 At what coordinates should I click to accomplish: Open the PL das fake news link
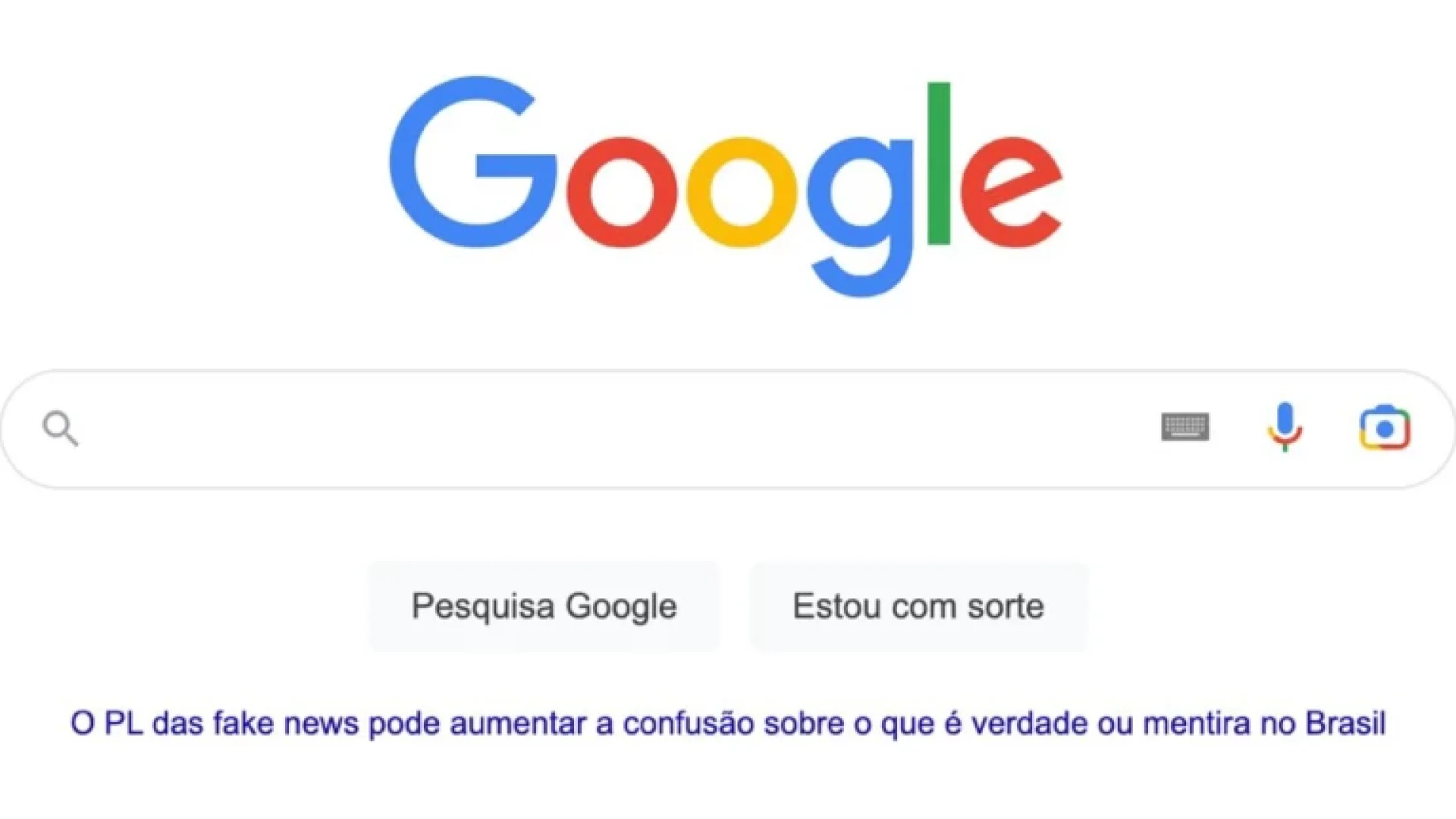(728, 723)
